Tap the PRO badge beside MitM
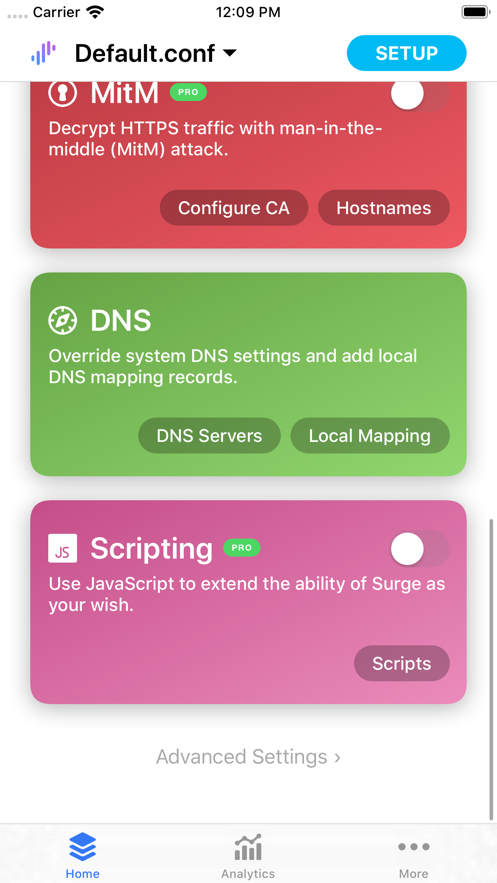 coord(189,92)
